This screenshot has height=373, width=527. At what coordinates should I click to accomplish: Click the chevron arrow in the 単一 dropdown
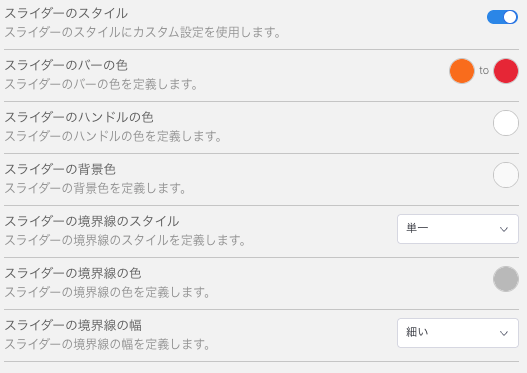coord(503,230)
